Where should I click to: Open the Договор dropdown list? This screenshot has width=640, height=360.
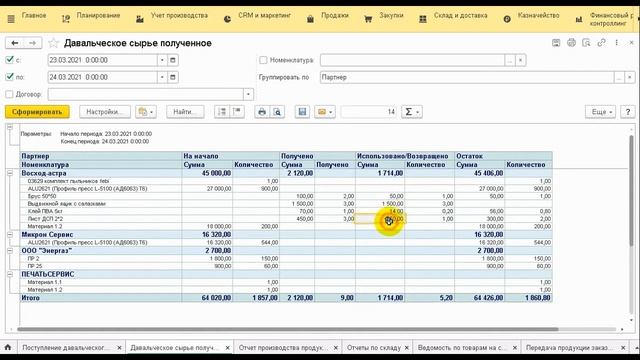pos(248,94)
